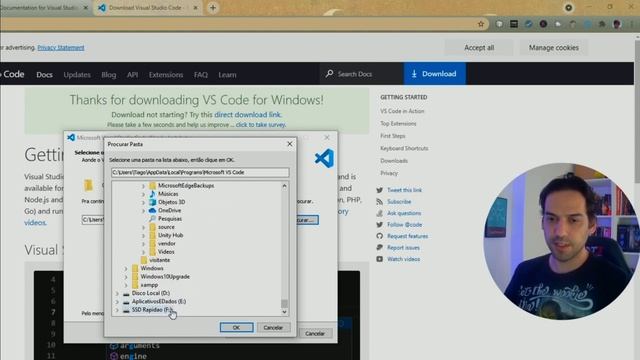Click the Tweet this link Twitter icon

380,190
